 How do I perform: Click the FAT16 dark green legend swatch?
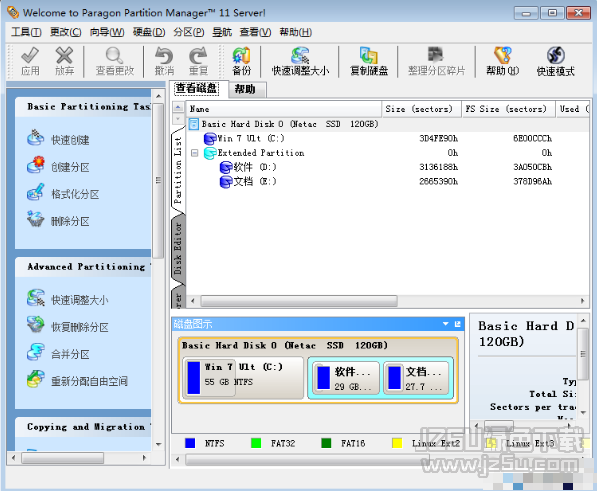coord(326,443)
